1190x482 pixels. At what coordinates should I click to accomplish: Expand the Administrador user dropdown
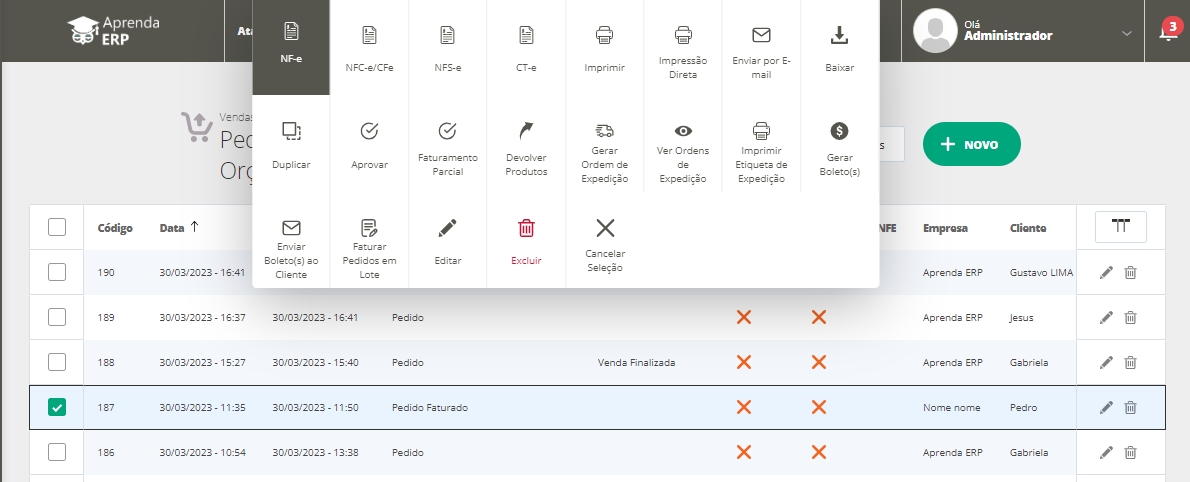point(1127,33)
